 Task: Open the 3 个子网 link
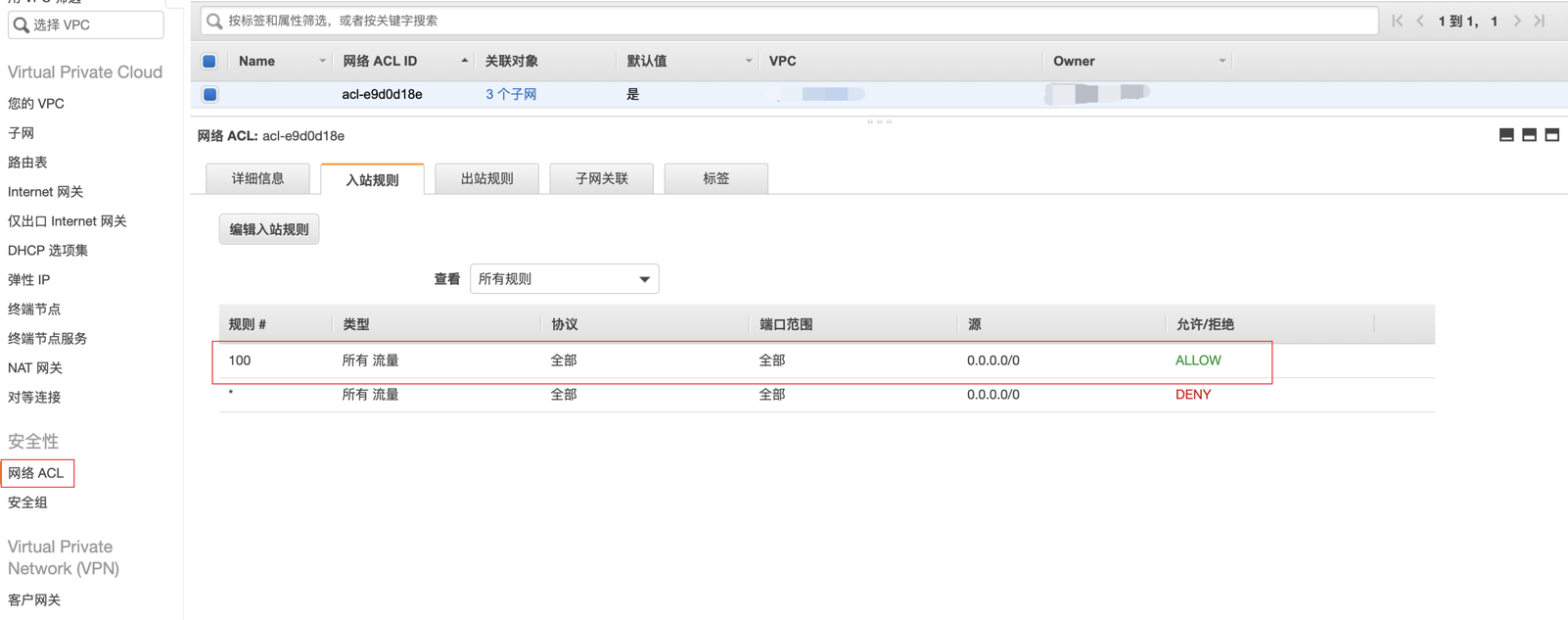[x=511, y=95]
